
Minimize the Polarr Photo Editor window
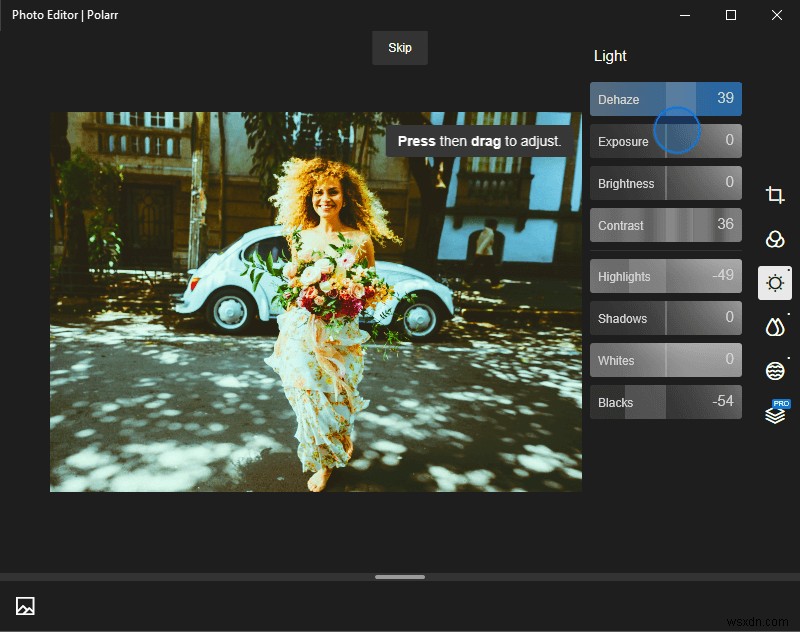click(x=685, y=15)
